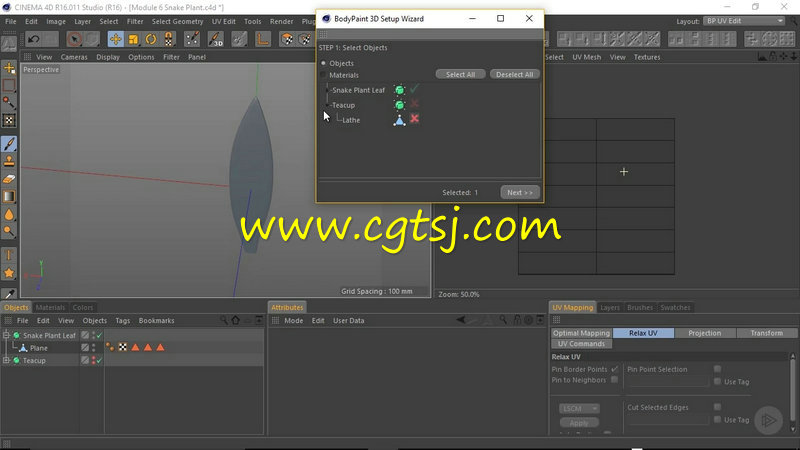Open viewport Cameras menu

pyautogui.click(x=74, y=57)
